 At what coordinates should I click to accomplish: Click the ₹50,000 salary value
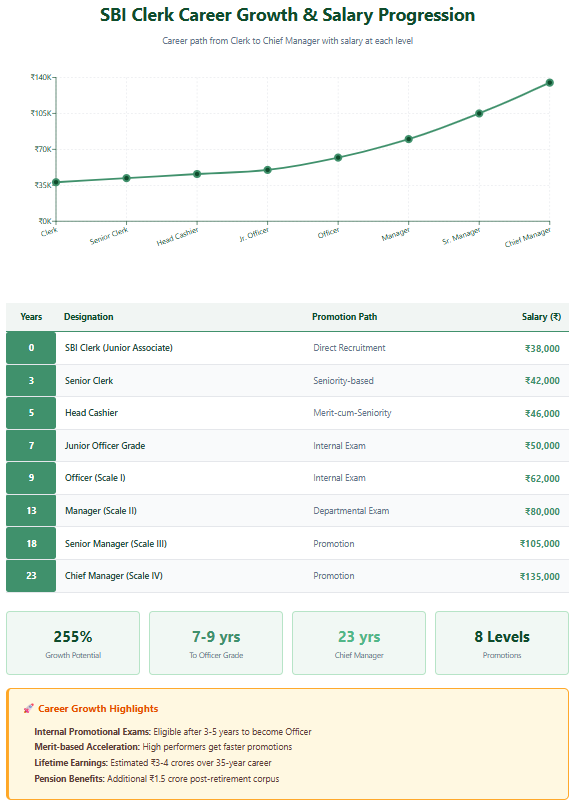542,446
